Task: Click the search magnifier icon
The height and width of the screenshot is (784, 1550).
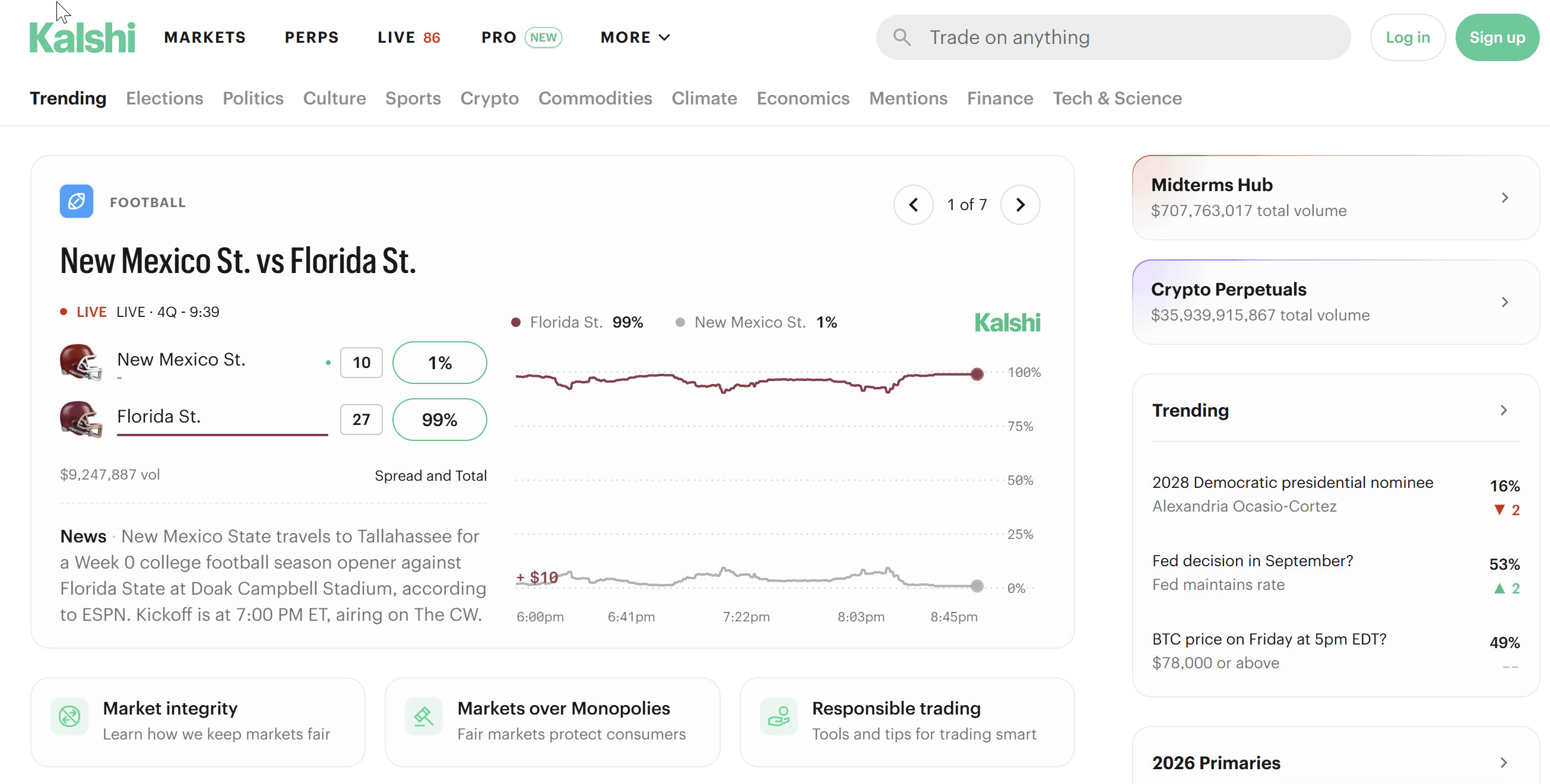Action: pos(901,37)
